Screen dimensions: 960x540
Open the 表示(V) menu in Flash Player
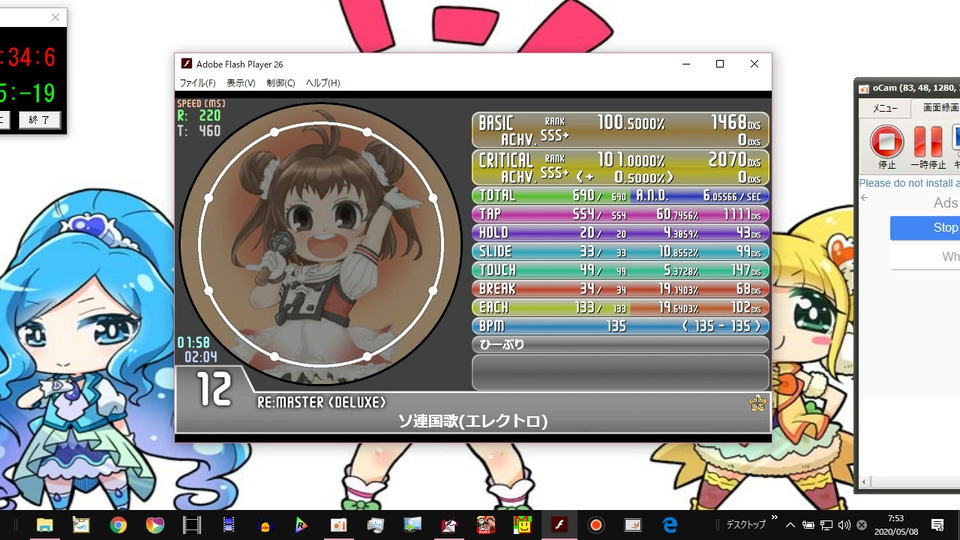[241, 83]
